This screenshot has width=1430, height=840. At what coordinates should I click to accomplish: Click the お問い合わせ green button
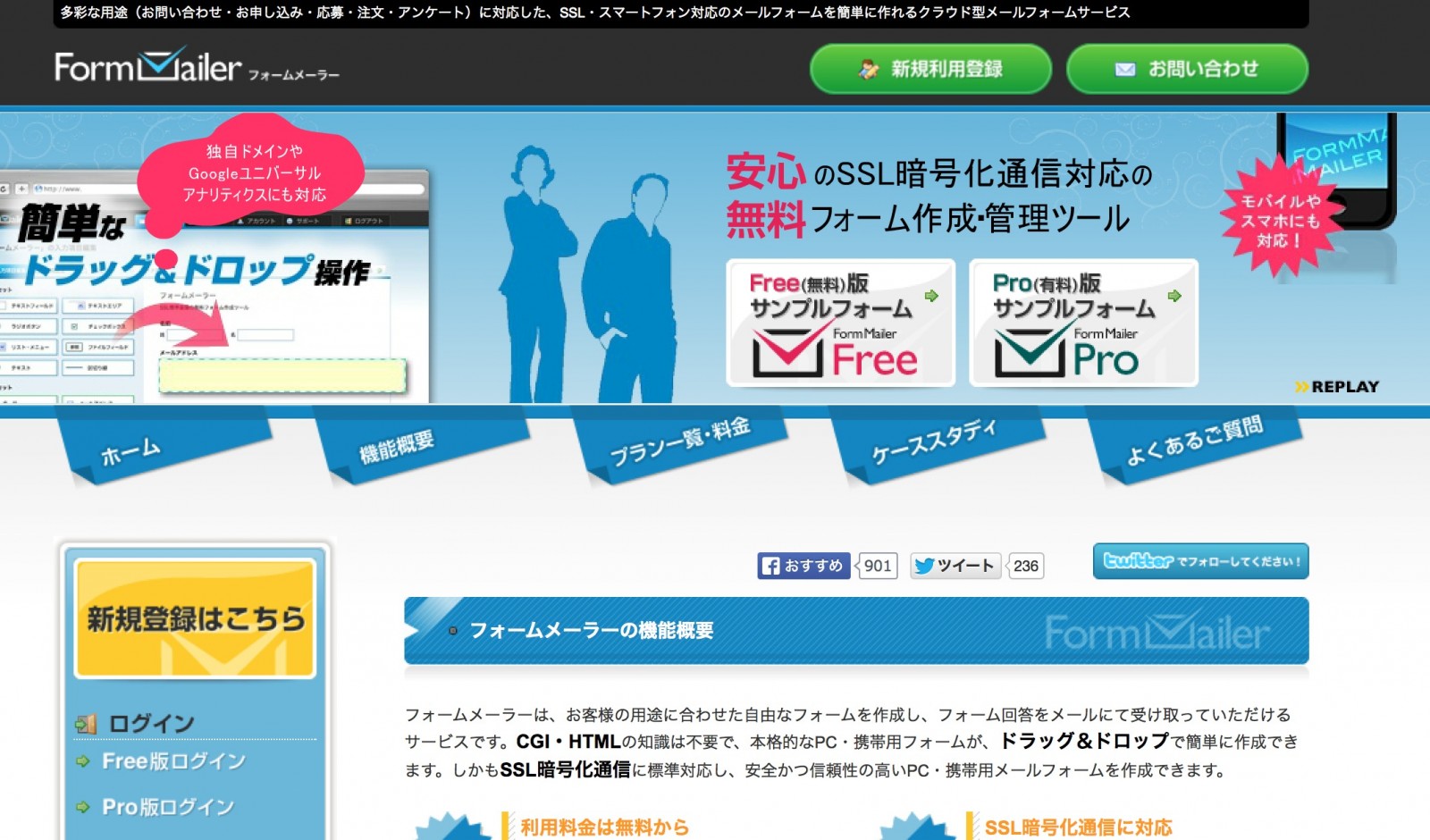pyautogui.click(x=1187, y=69)
